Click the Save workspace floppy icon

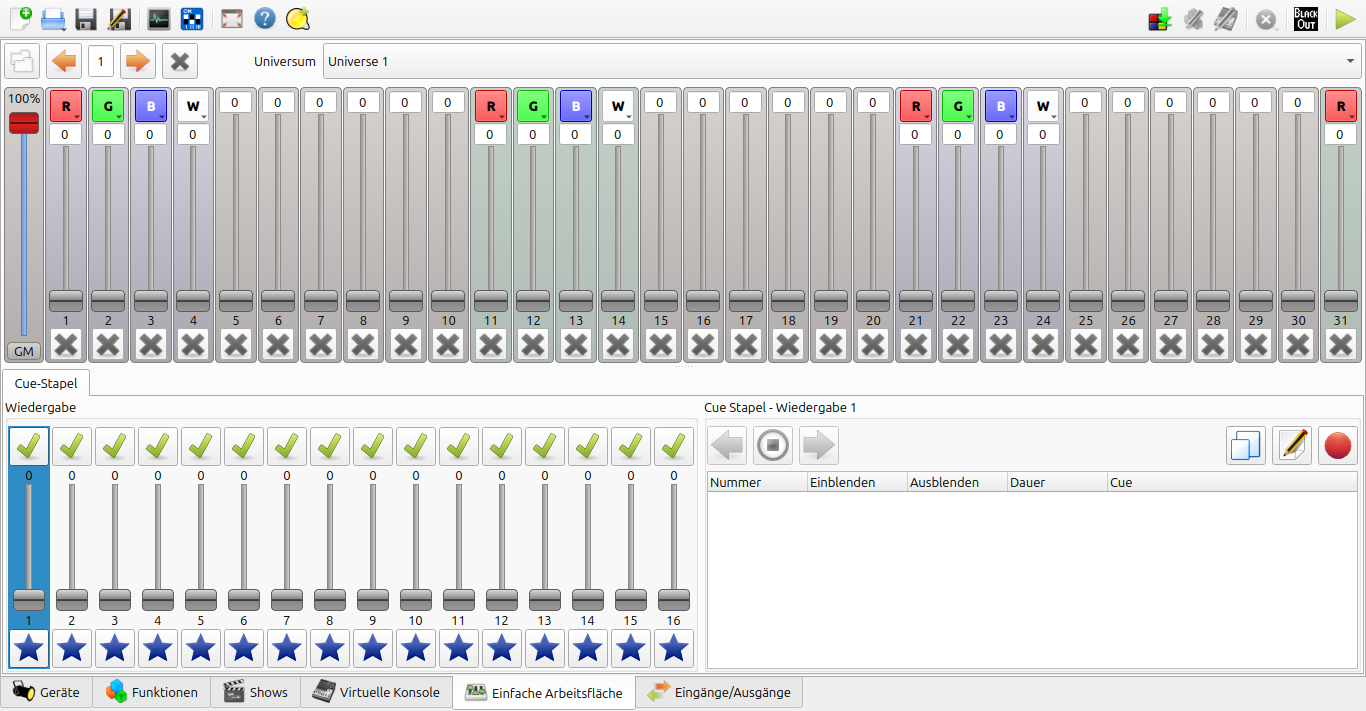[x=86, y=18]
